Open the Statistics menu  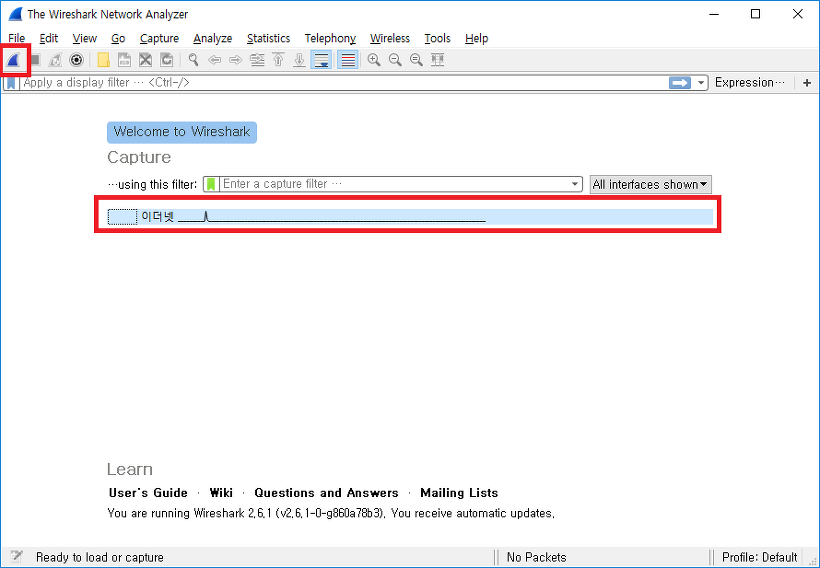tap(268, 38)
